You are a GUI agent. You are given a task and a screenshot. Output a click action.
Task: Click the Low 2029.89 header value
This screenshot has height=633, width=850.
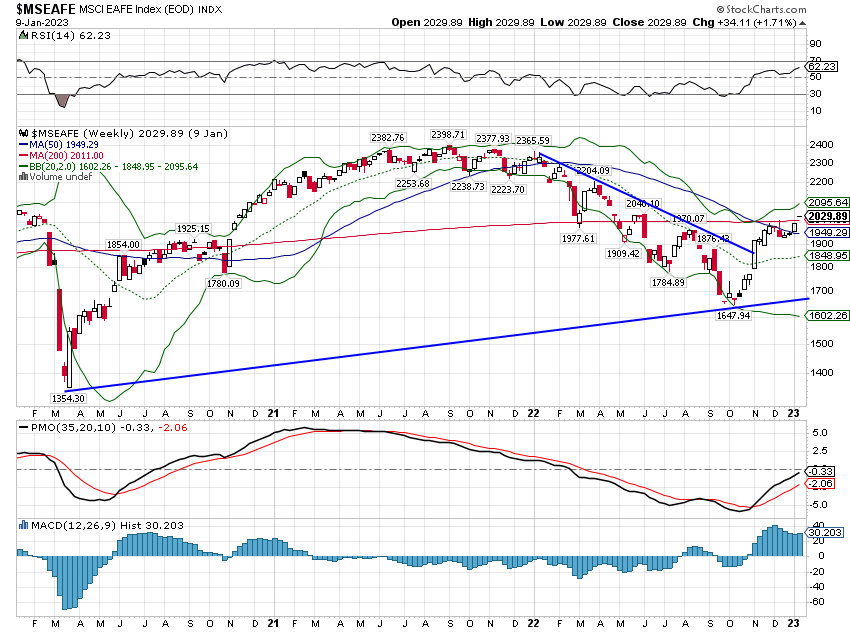[574, 22]
